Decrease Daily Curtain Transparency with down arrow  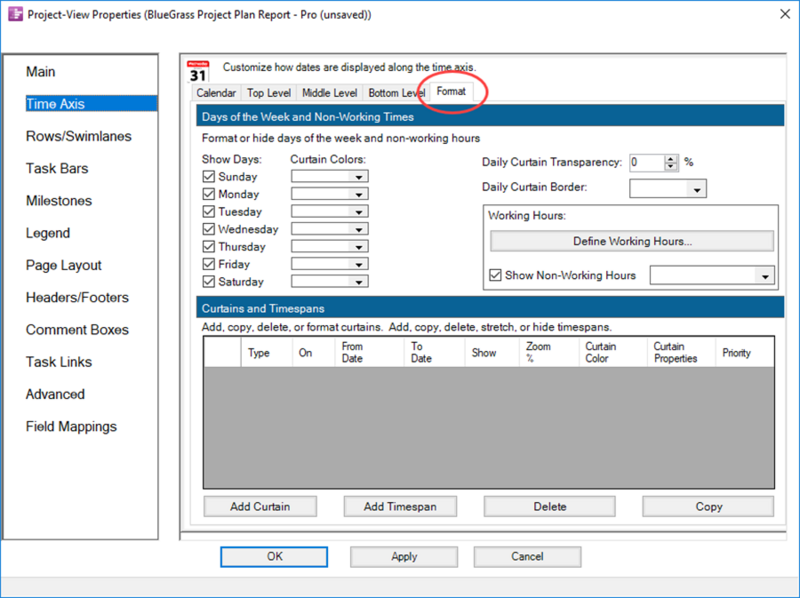click(670, 167)
